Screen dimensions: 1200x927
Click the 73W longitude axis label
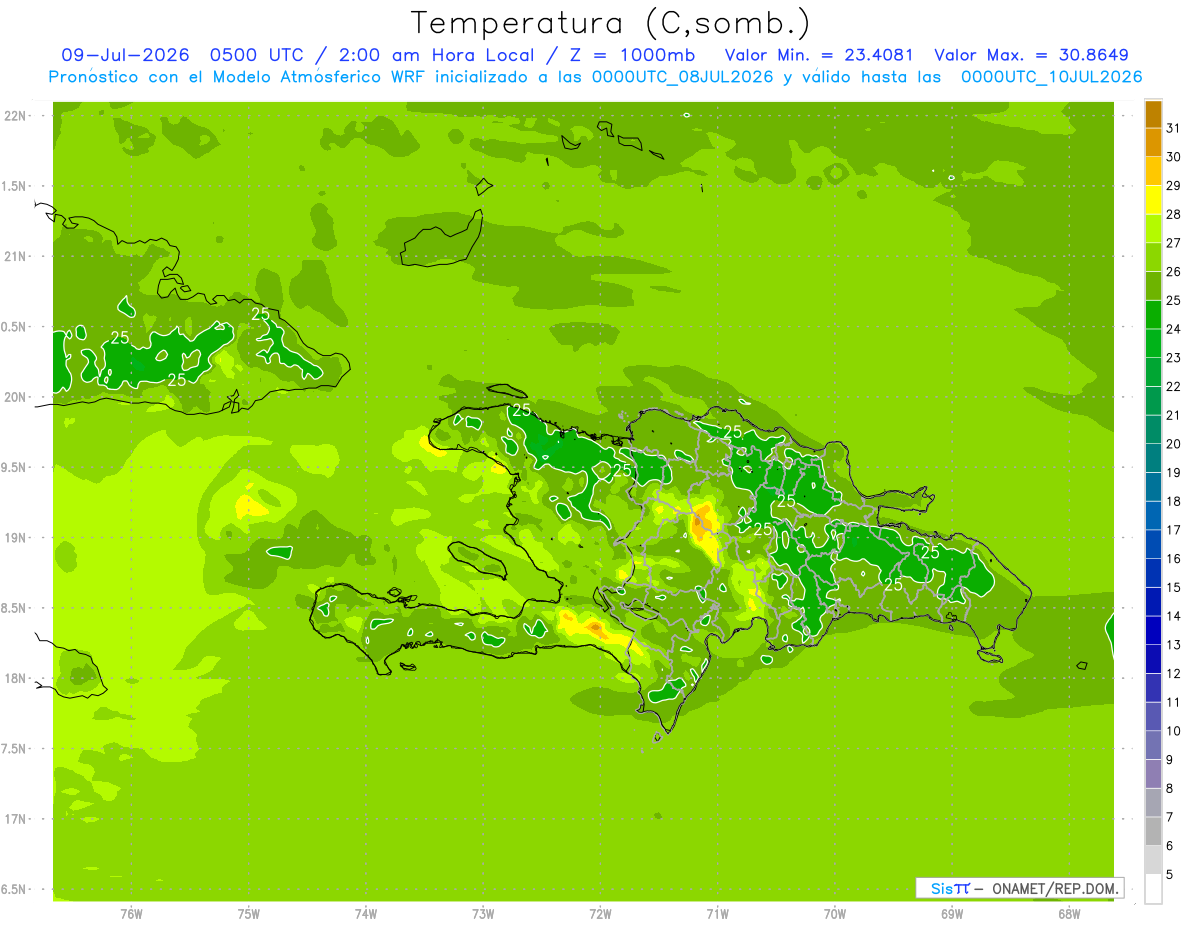pos(483,913)
